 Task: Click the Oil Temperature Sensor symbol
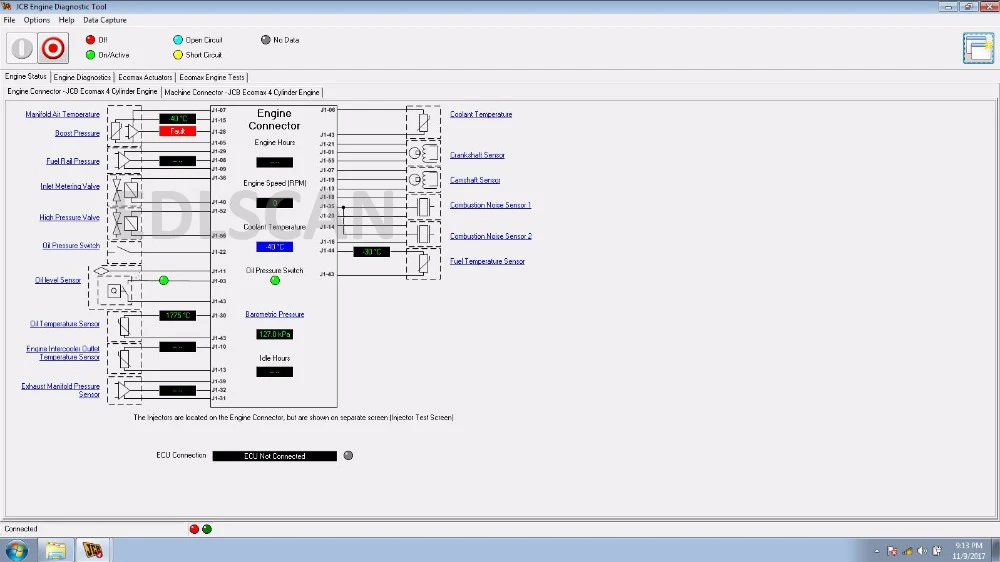click(124, 326)
